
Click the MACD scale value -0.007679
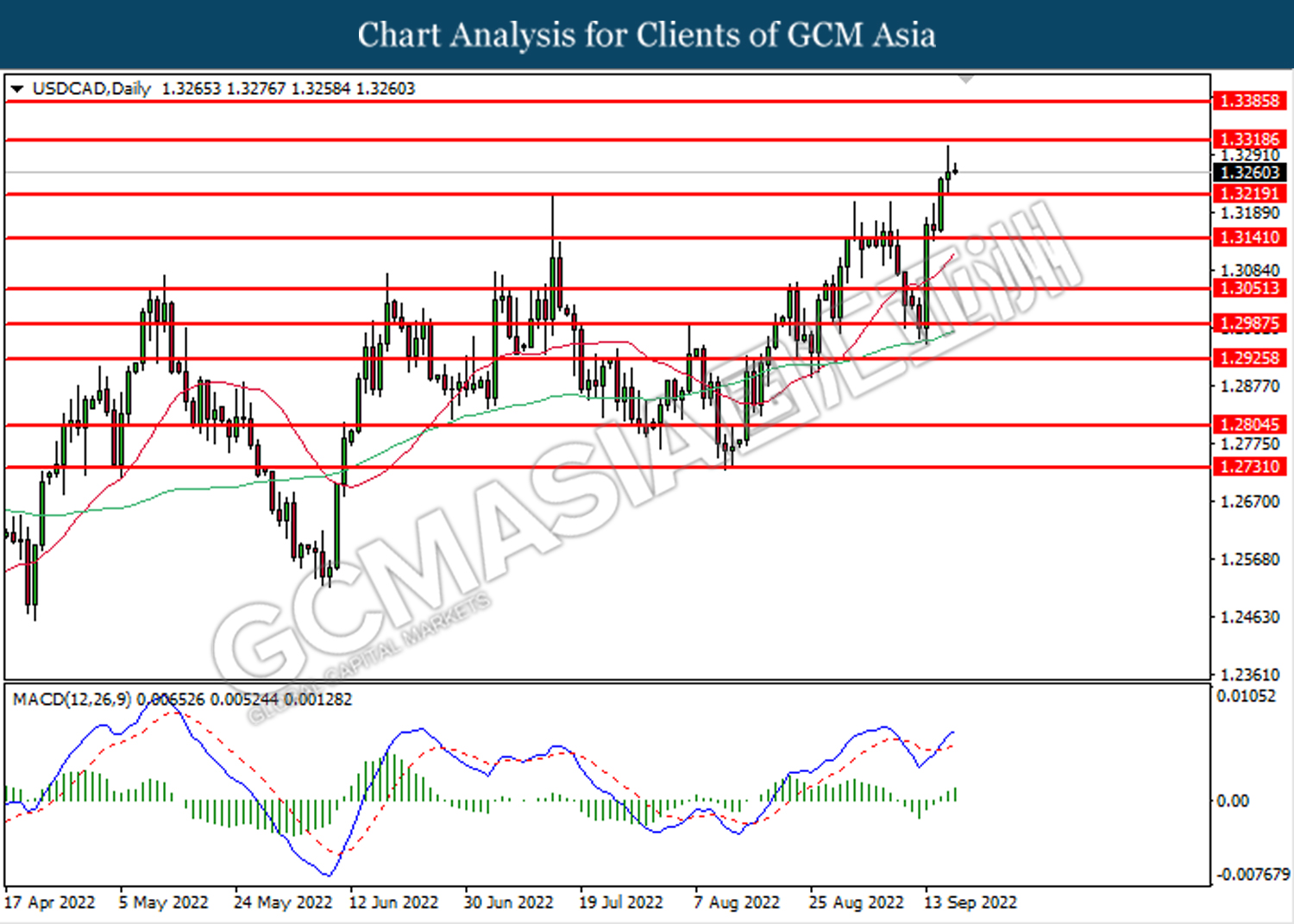[x=1253, y=875]
